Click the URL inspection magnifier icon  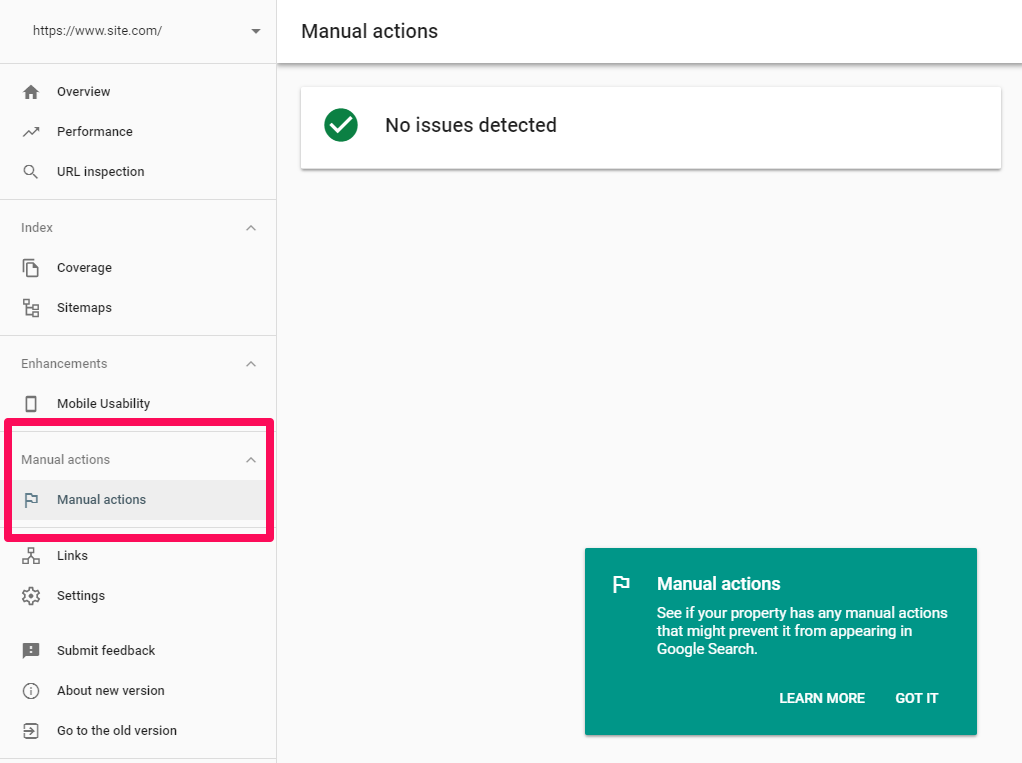[31, 172]
